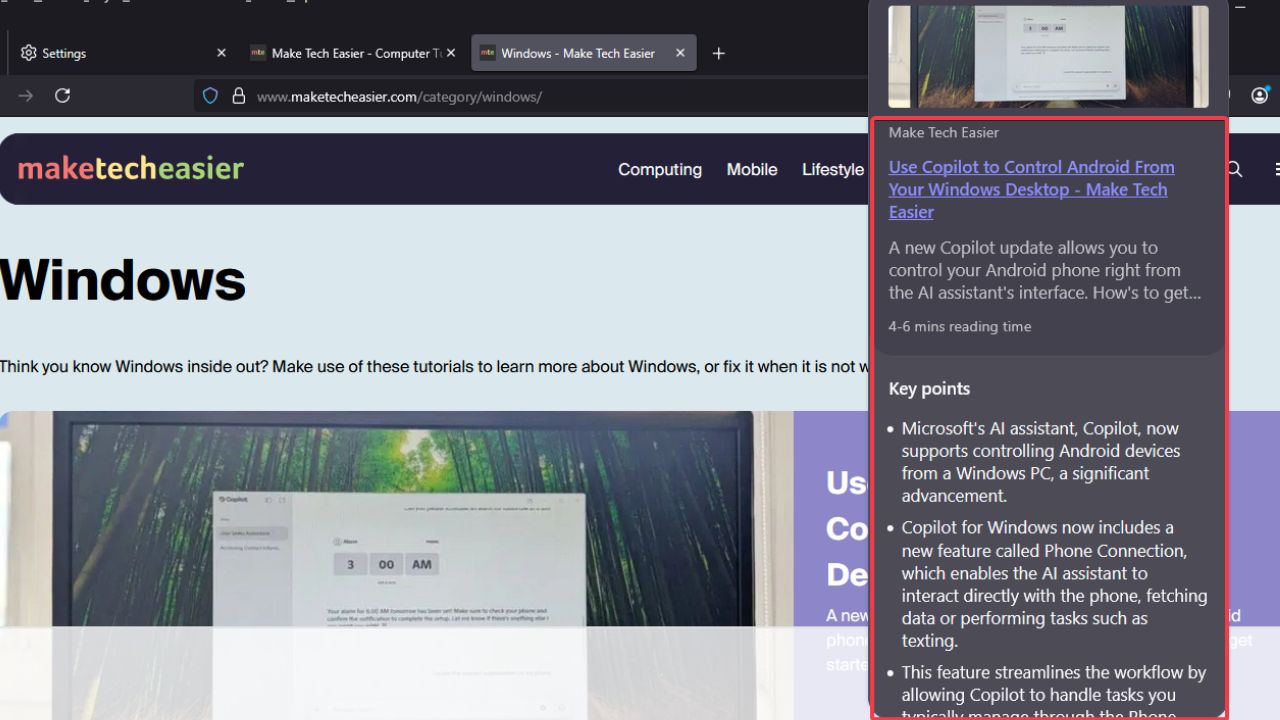Click the tracking protection shield icon

(x=210, y=95)
